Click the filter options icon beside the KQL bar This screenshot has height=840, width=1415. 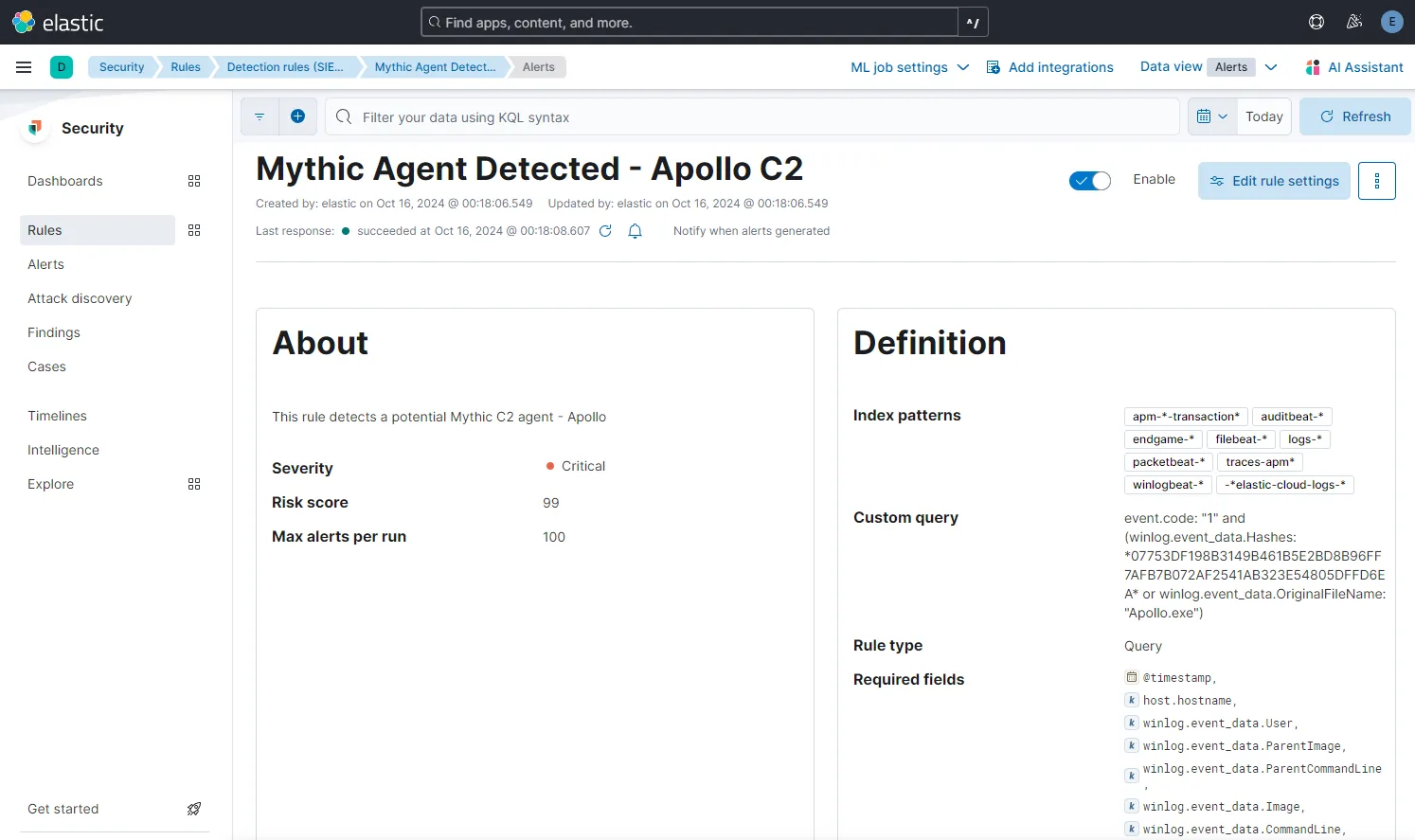click(260, 116)
